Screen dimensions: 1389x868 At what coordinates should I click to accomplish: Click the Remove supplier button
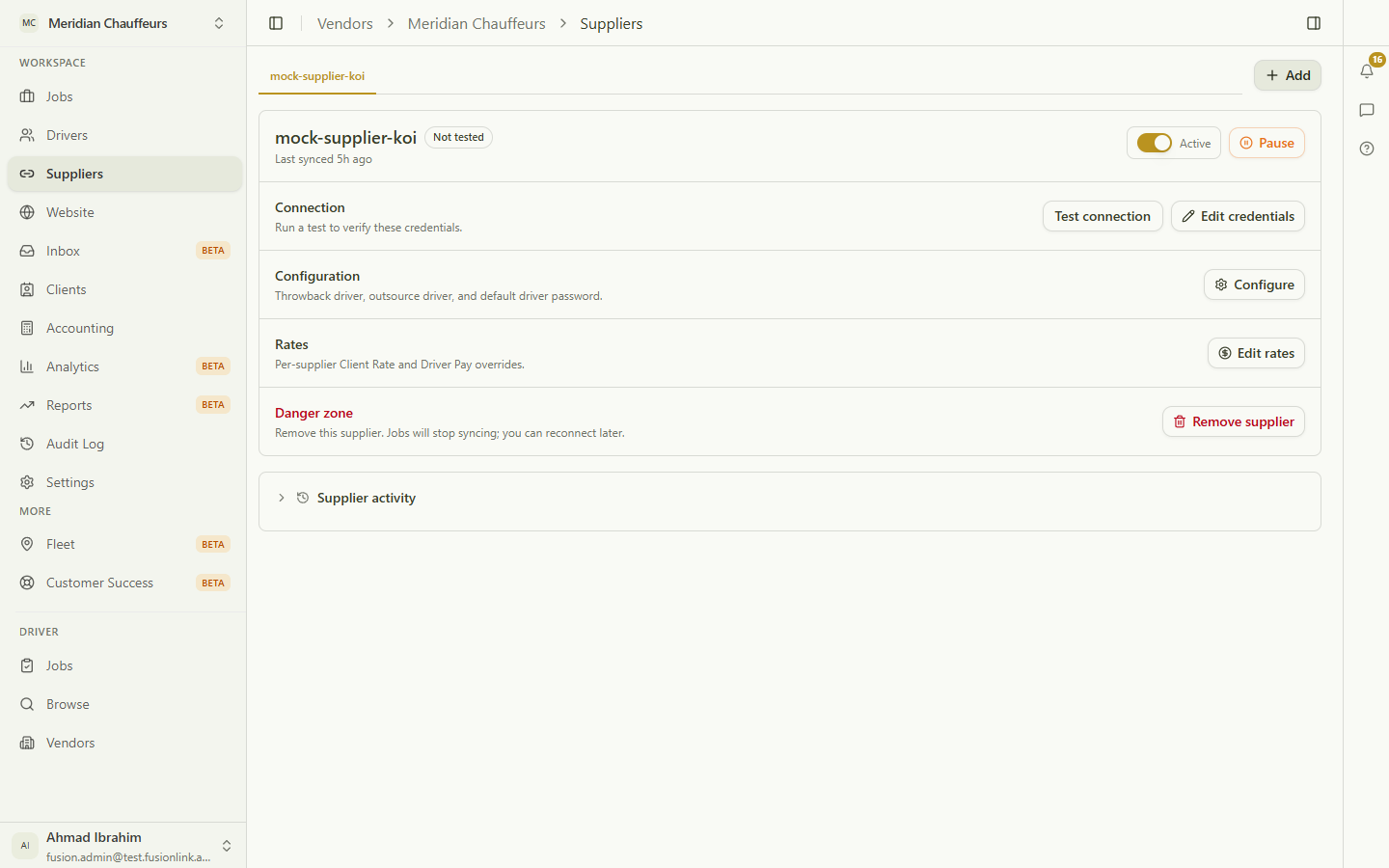tap(1234, 421)
